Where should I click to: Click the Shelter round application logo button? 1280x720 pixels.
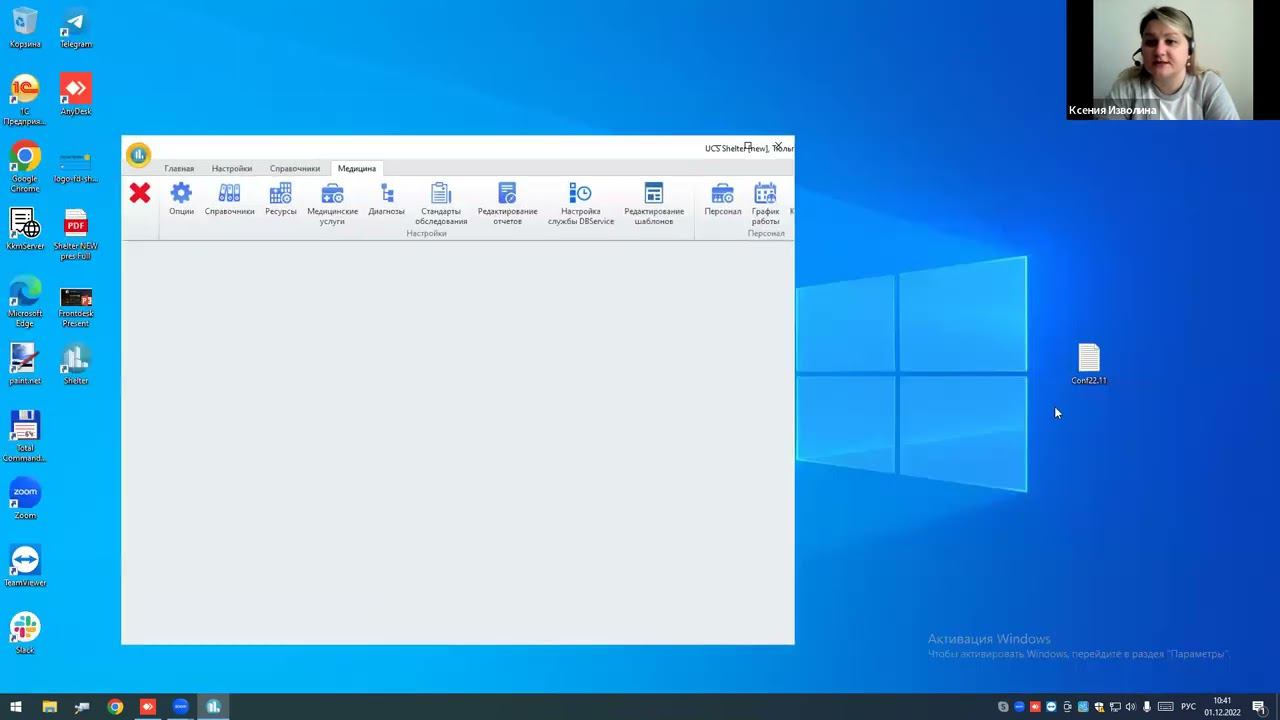tap(138, 155)
